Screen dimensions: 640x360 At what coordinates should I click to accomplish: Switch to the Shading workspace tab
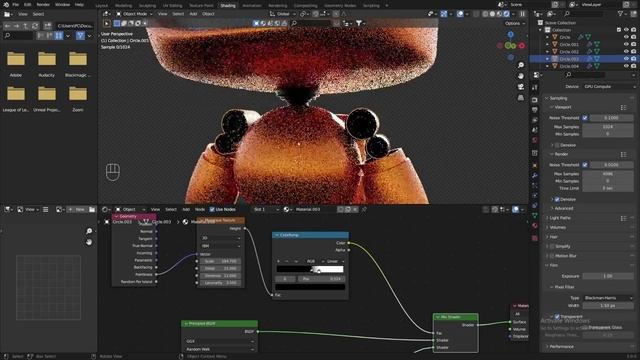click(228, 6)
